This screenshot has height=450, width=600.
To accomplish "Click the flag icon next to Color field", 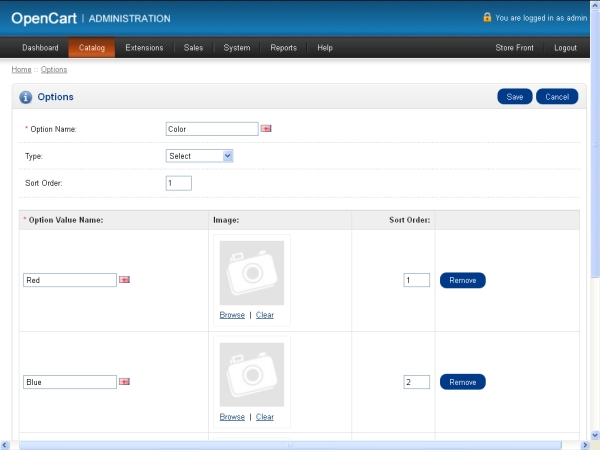I will 267,129.
